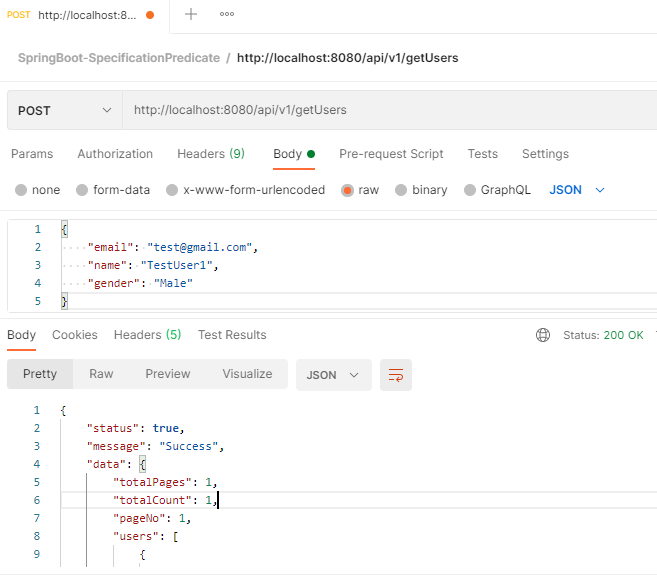The width and height of the screenshot is (657, 577).
Task: Select the binary body radio option
Action: coord(401,190)
